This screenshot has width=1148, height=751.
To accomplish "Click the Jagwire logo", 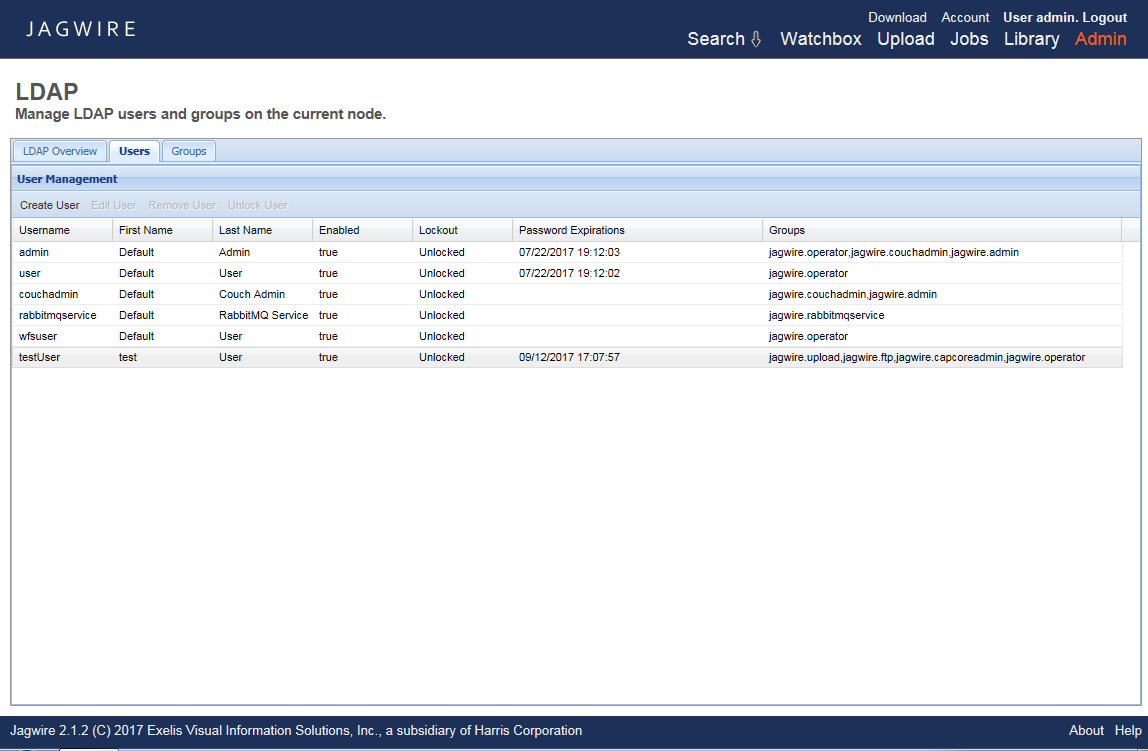I will tap(81, 29).
